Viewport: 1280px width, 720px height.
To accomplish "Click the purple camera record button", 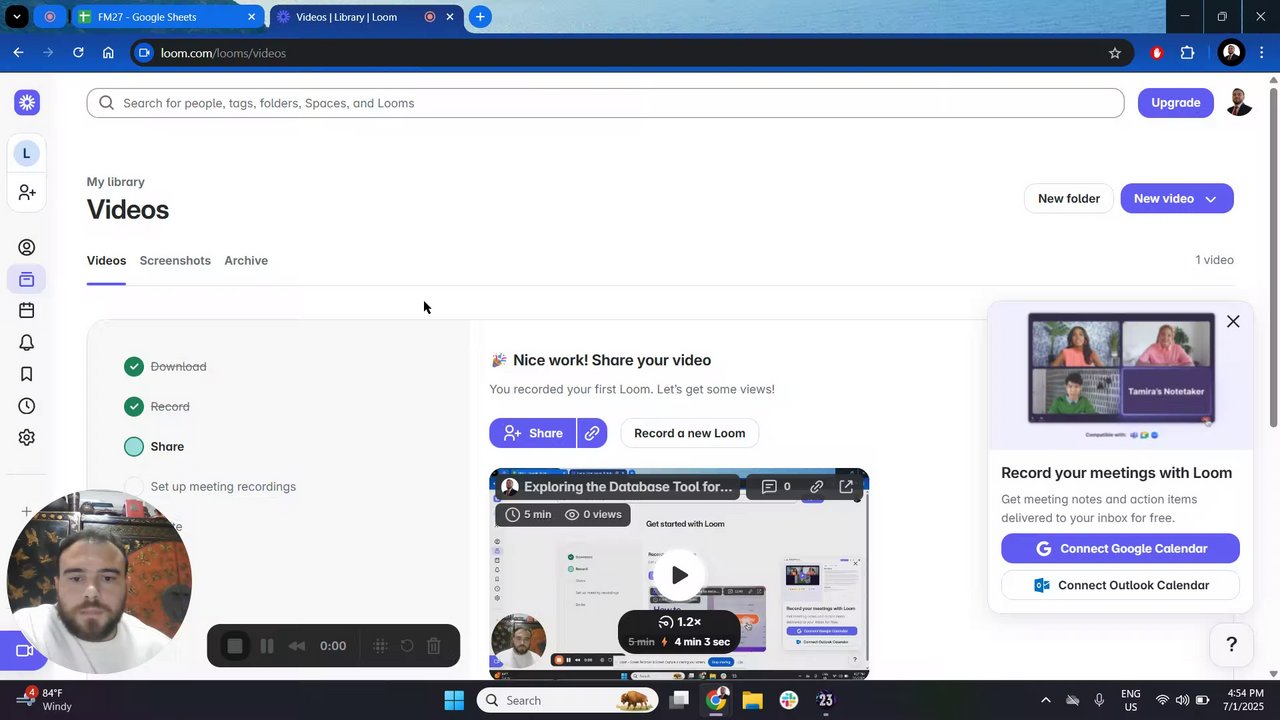I will tap(24, 651).
